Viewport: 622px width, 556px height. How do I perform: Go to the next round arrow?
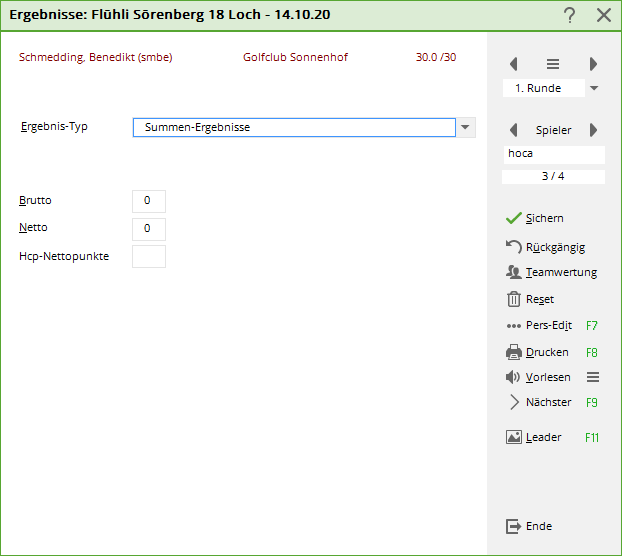(593, 64)
